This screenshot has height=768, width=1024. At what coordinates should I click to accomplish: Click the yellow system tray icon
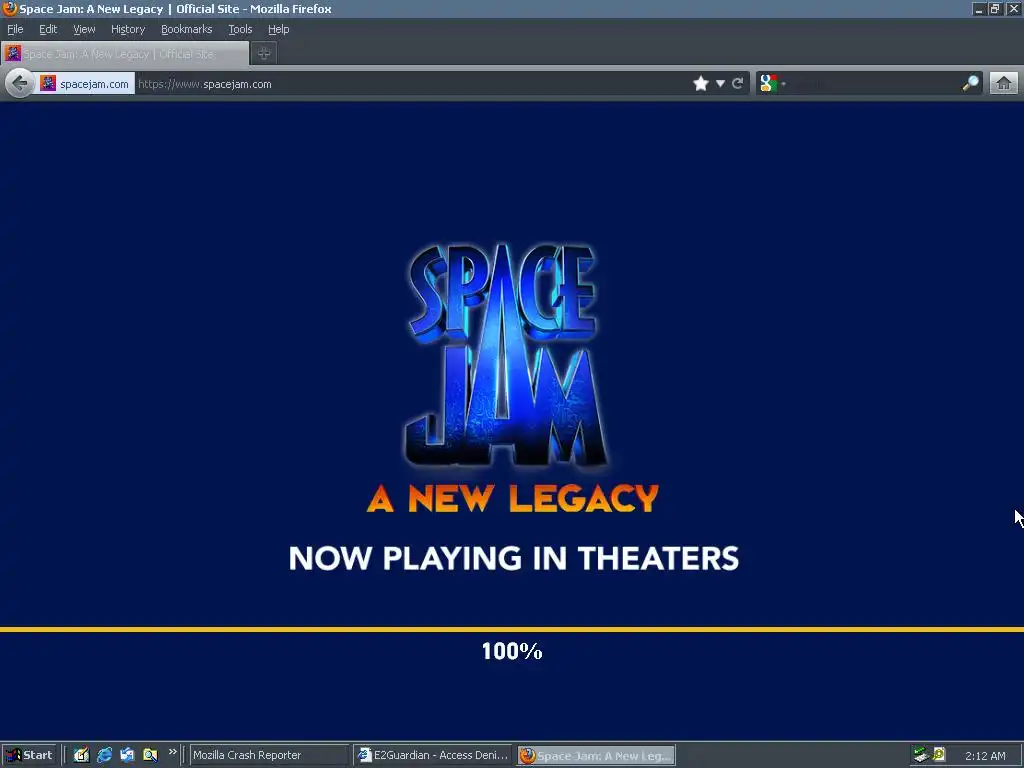pyautogui.click(x=940, y=754)
